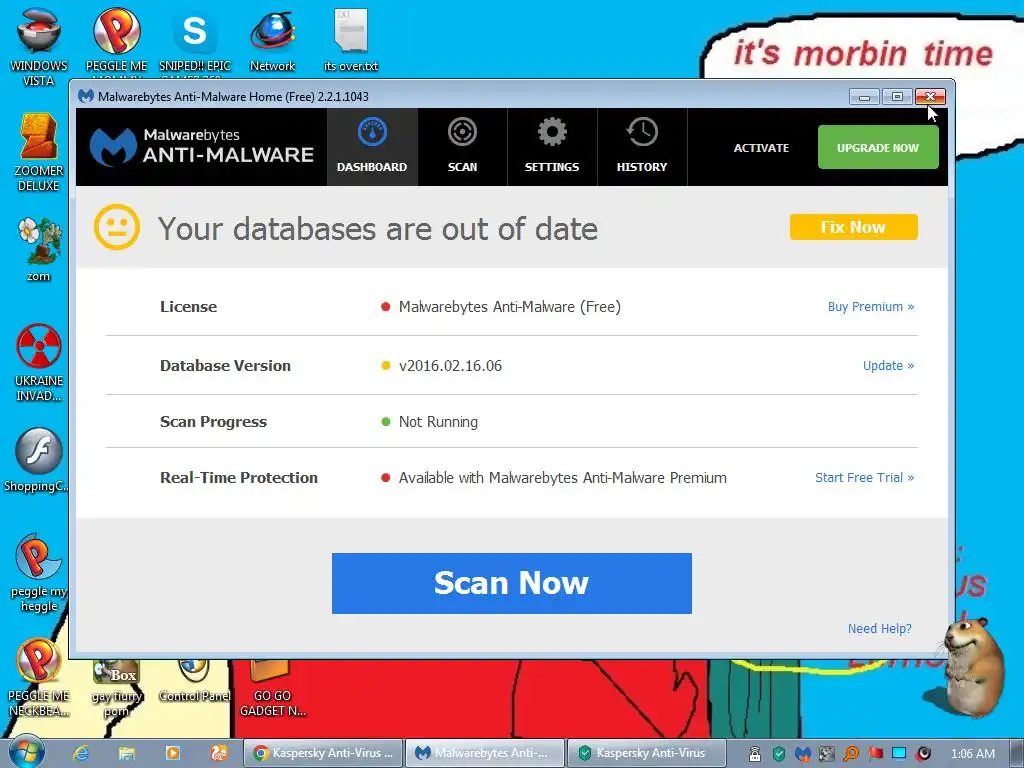Viewport: 1024px width, 768px height.
Task: Click the taskbar clock showing 1:06 AM
Action: click(972, 754)
